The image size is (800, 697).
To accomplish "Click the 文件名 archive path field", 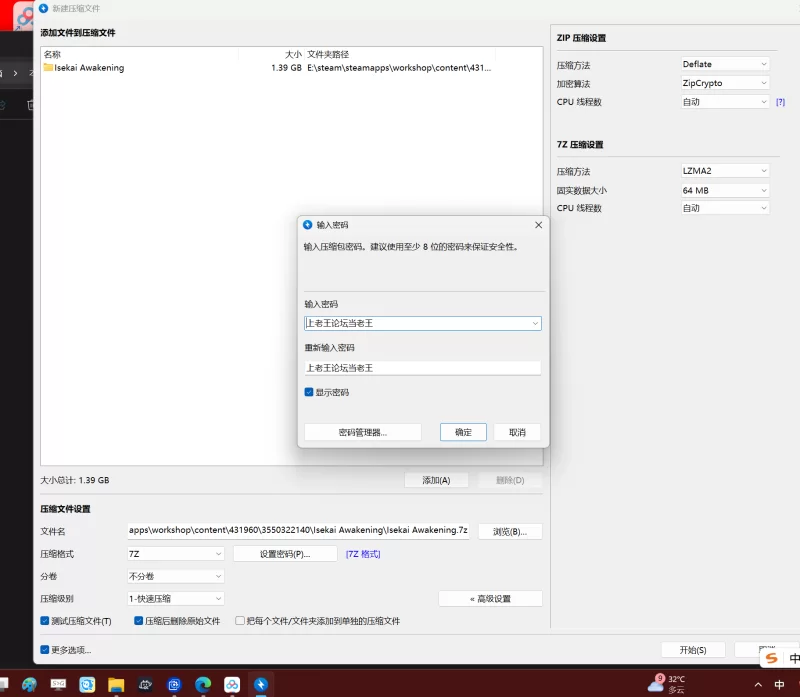I will coord(298,531).
